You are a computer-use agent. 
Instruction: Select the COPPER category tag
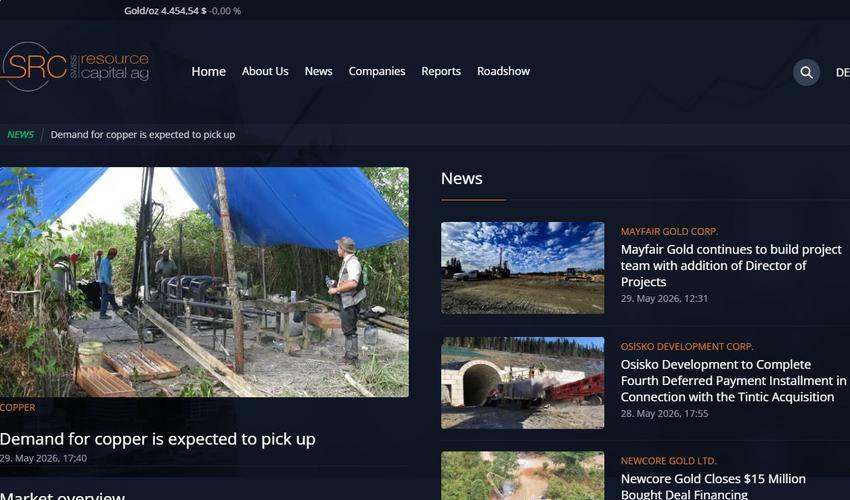(17, 407)
